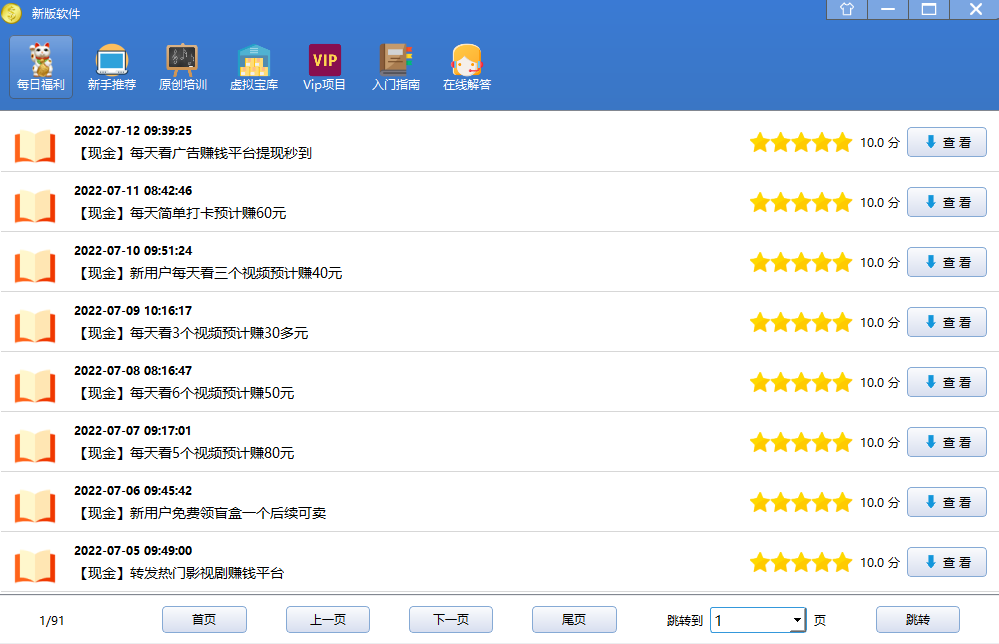Go to the 首页 first page
Screen dimensions: 999x644
204,620
